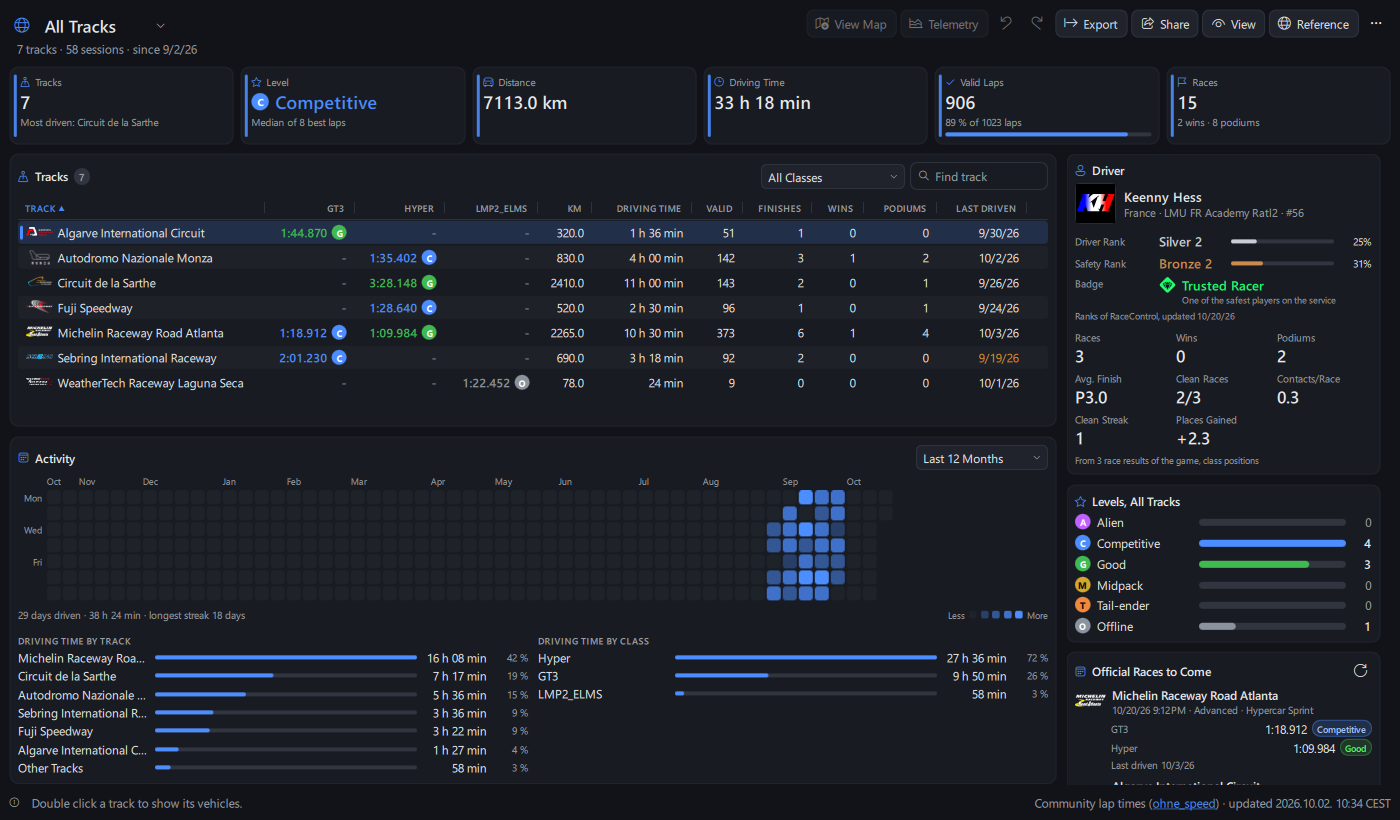Open the View button with eye icon
Screen dimensions: 1400x820
1233,24
